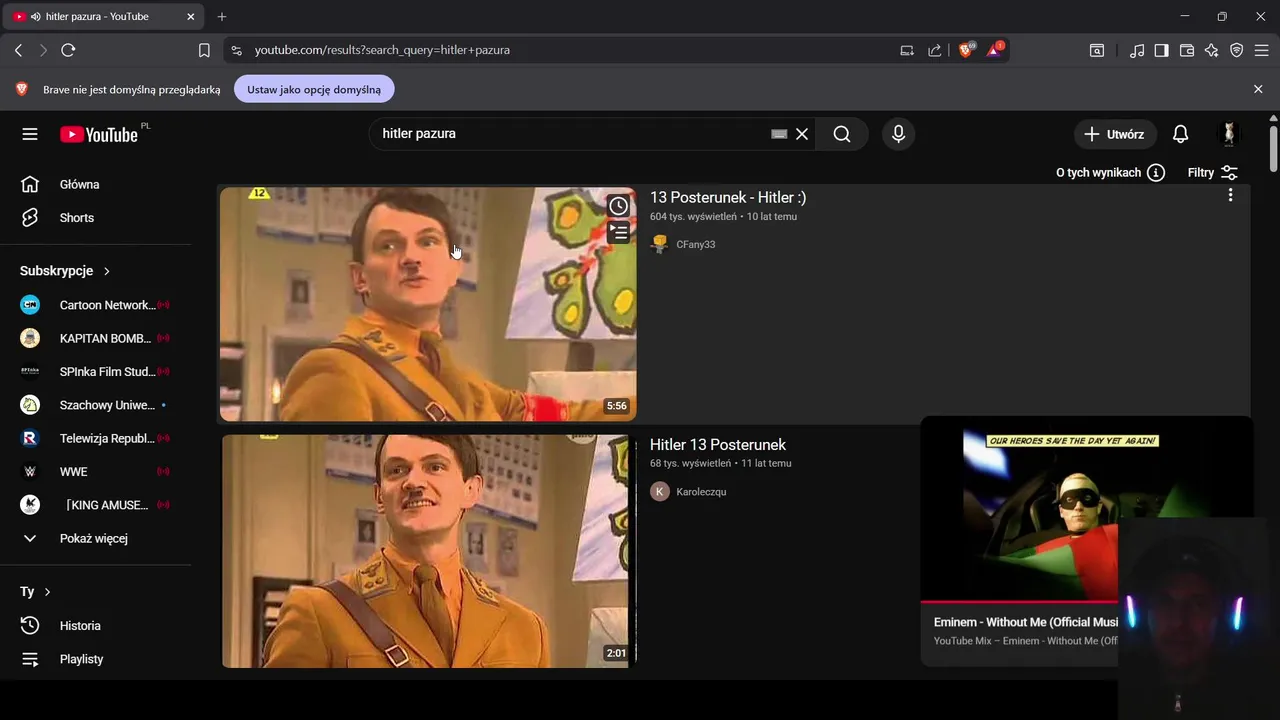The height and width of the screenshot is (720, 1280).
Task: Open tab search icon in toolbar
Action: tap(1097, 50)
